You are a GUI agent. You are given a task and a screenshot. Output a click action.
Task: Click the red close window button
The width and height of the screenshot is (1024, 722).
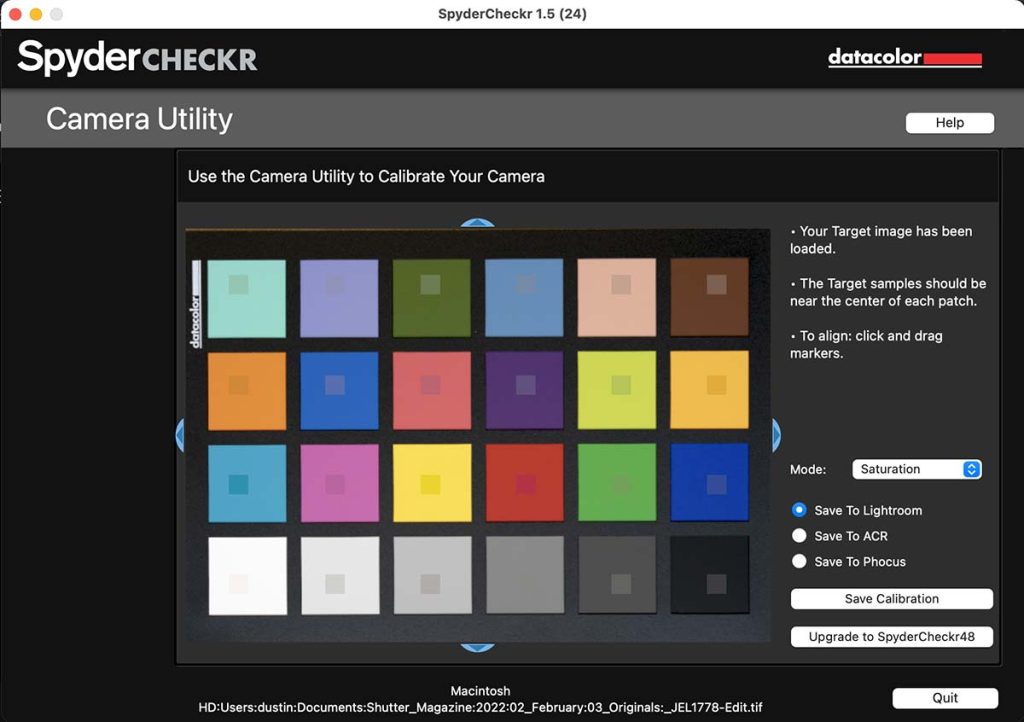tap(15, 14)
